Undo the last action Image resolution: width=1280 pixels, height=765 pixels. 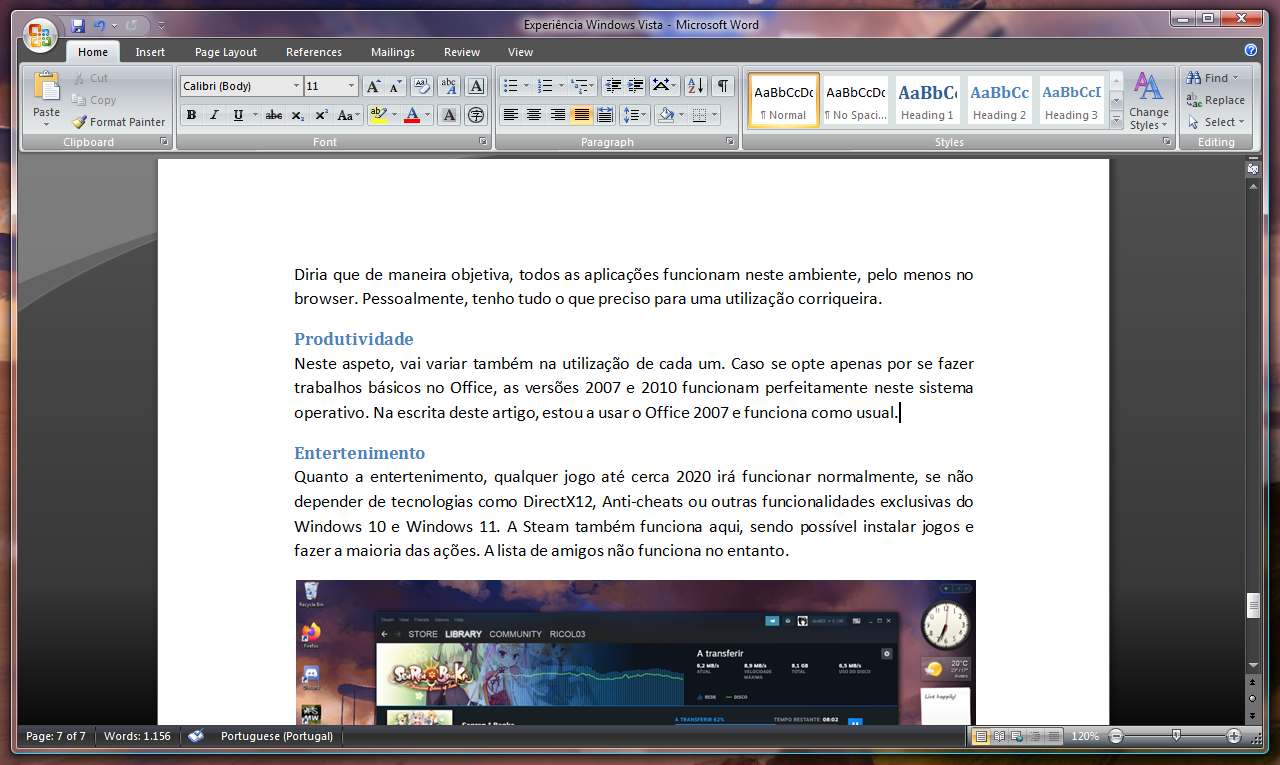(100, 25)
